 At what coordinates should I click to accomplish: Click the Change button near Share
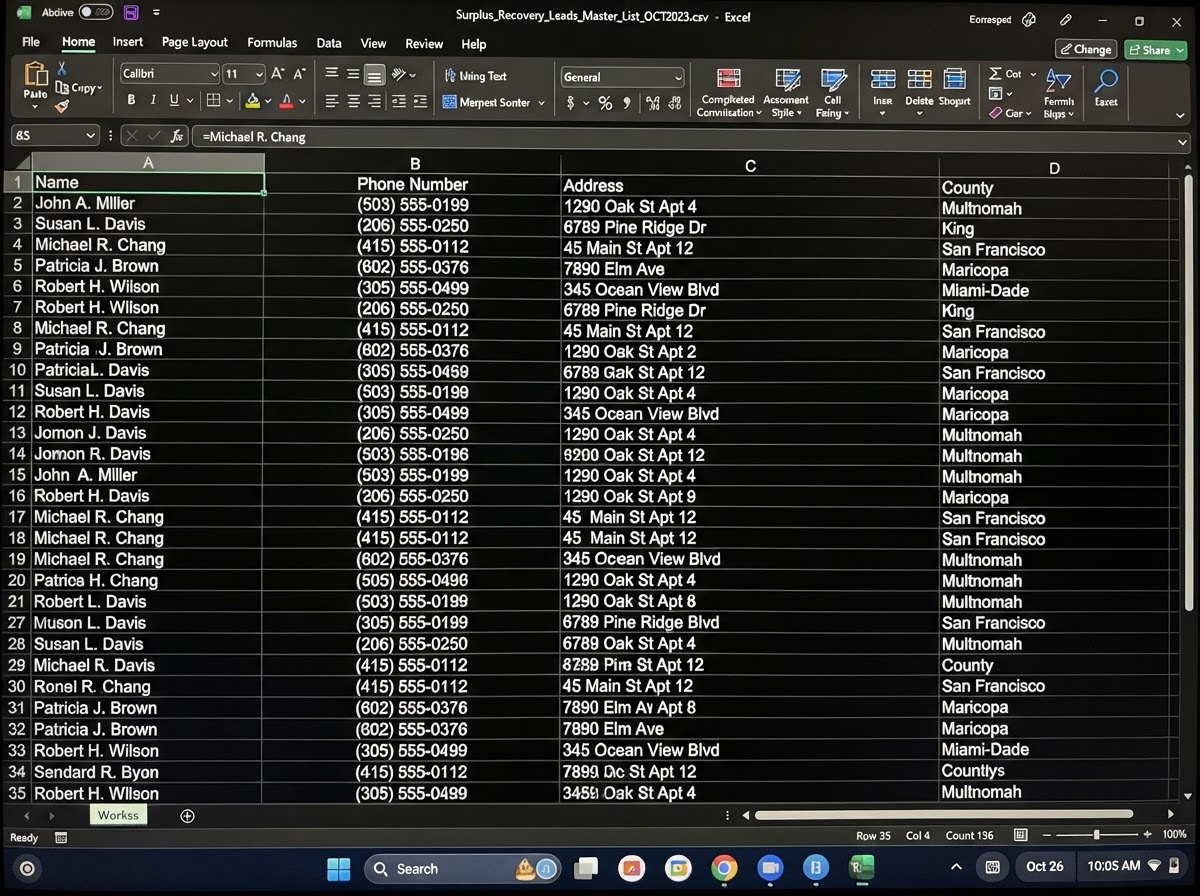[x=1086, y=49]
